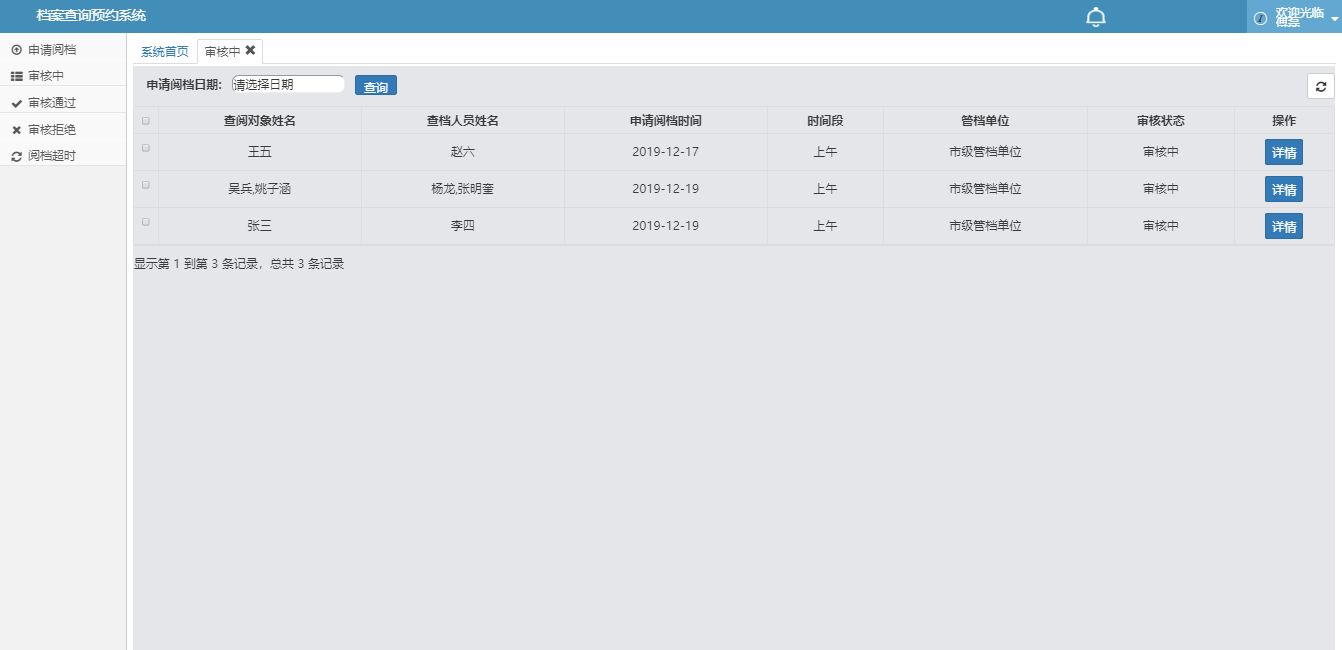
Task: Click the 申请阅档日期 date input field
Action: point(288,85)
